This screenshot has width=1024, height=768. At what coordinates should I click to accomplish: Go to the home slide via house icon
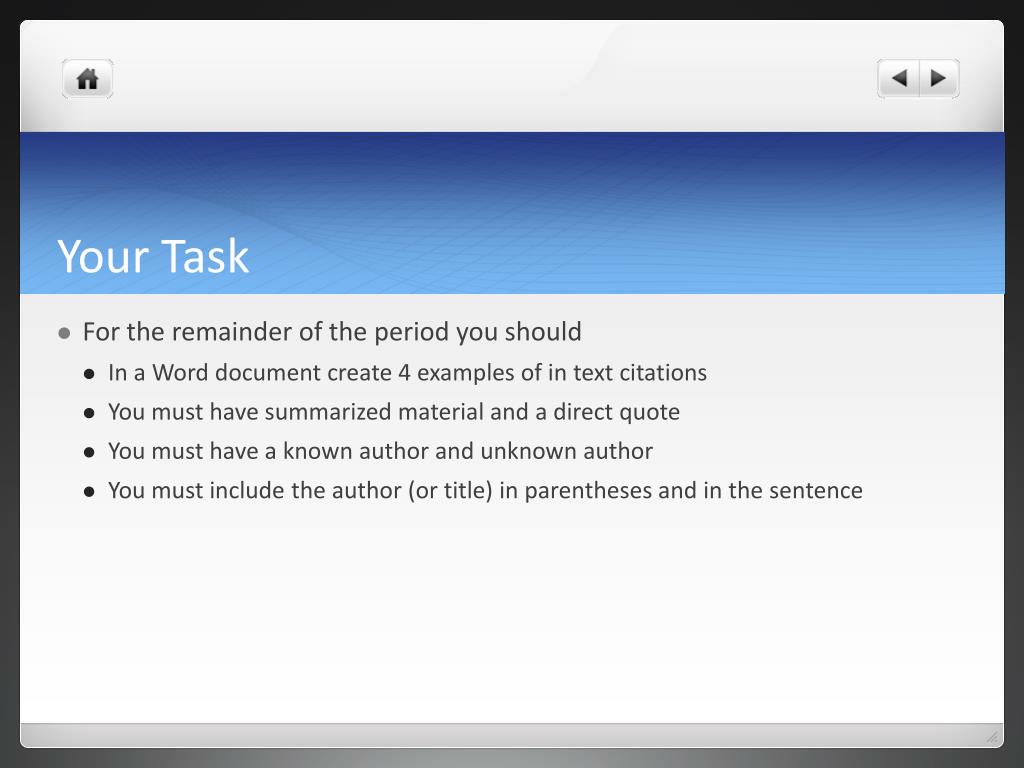click(x=88, y=79)
